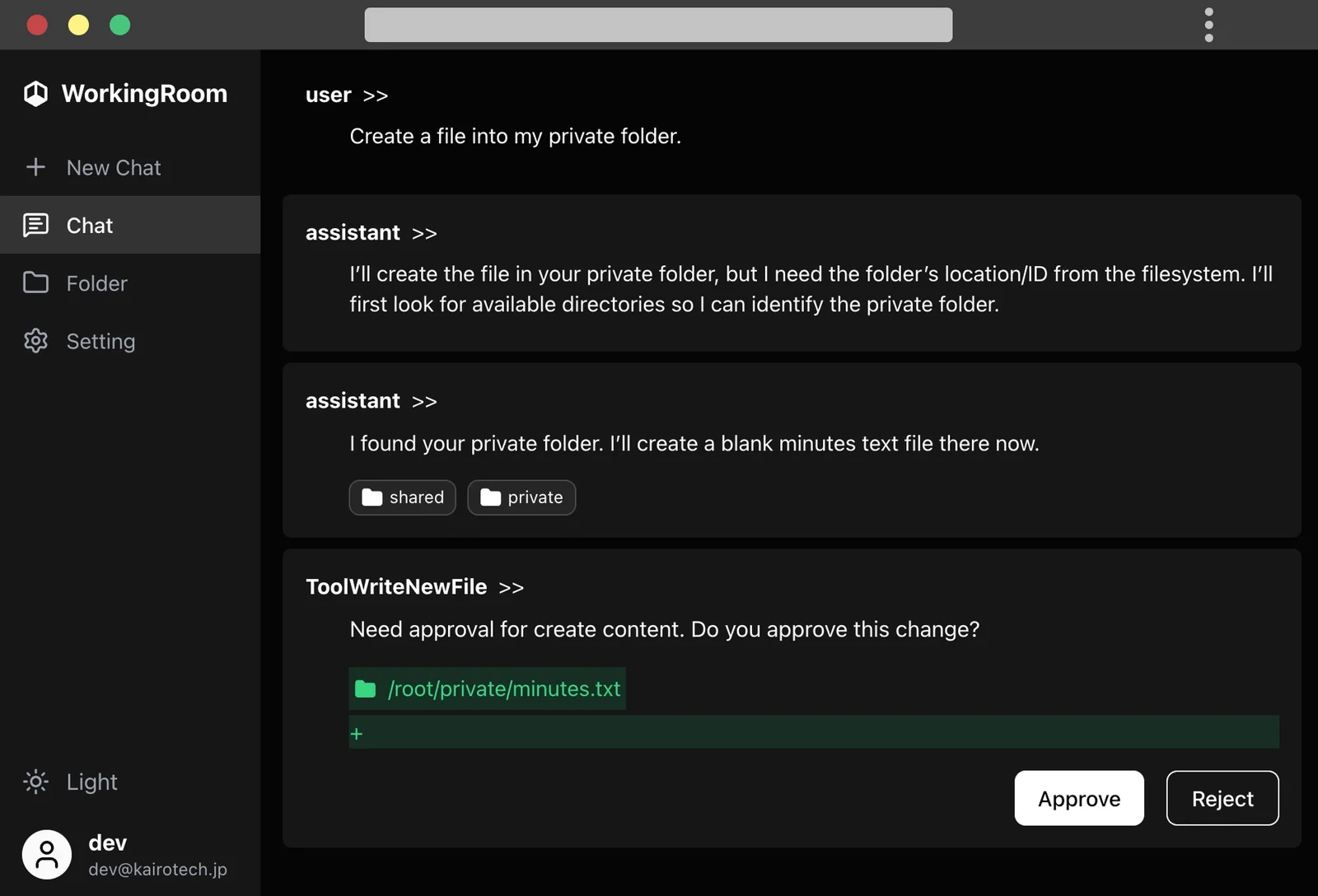
Task: Click the dev@kairotech.jp email text
Action: pyautogui.click(x=158, y=870)
